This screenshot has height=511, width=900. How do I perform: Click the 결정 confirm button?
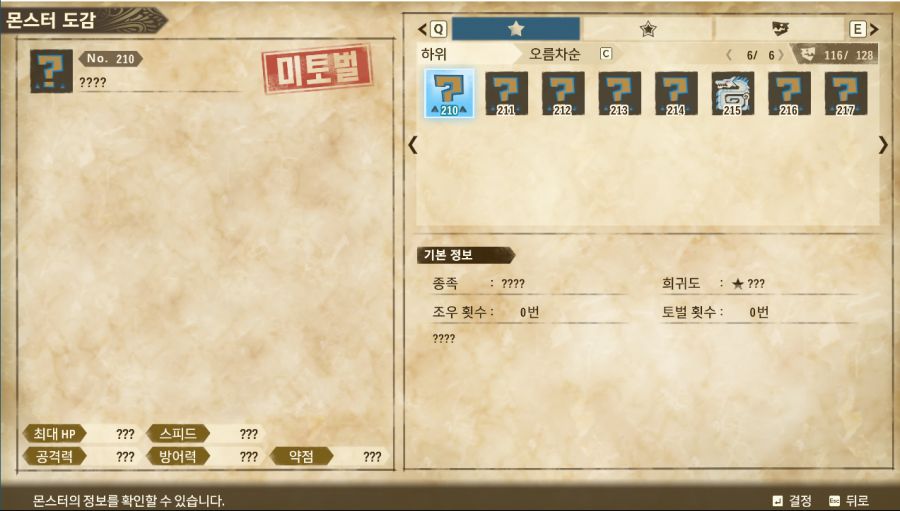pyautogui.click(x=792, y=501)
